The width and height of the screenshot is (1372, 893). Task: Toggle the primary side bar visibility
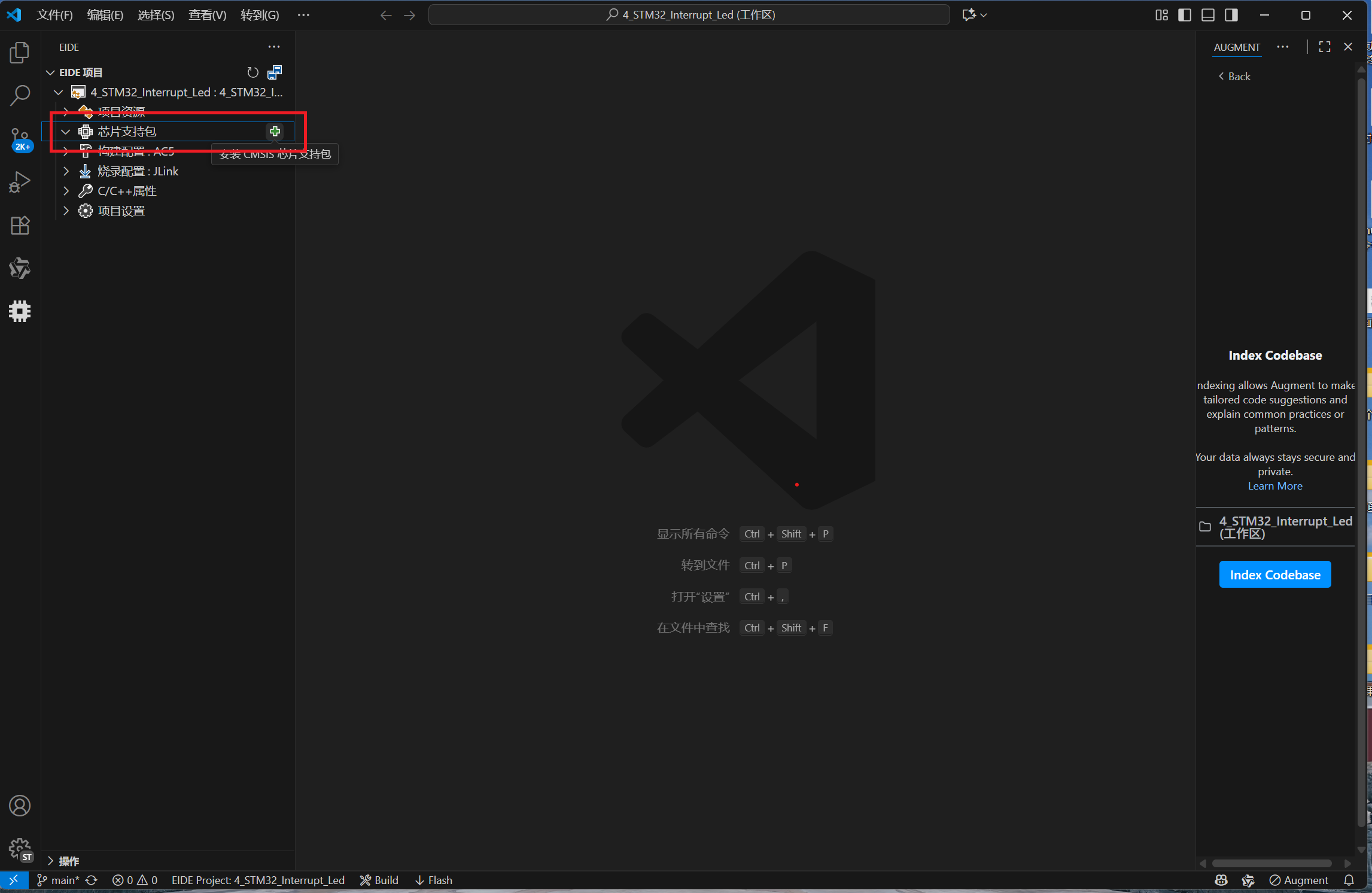click(1184, 15)
